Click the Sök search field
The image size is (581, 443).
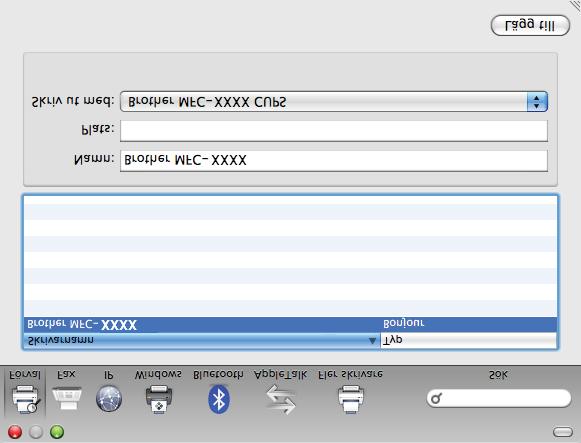pyautogui.click(x=499, y=399)
